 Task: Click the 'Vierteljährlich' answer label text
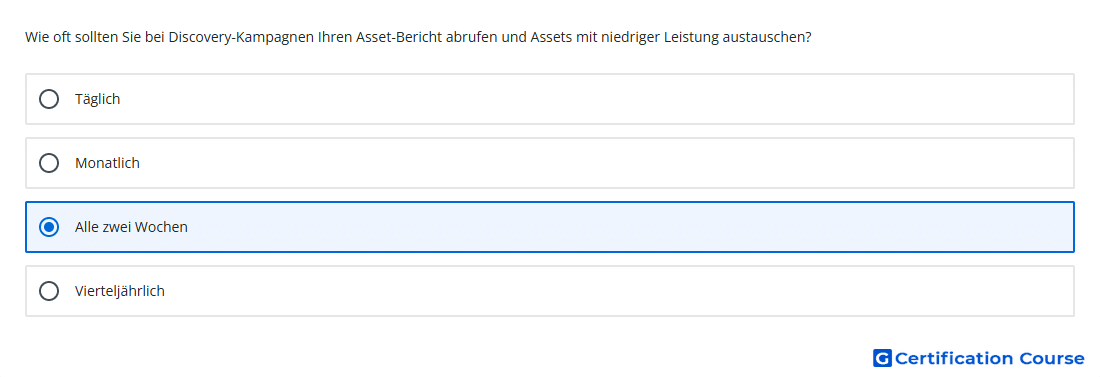point(120,291)
